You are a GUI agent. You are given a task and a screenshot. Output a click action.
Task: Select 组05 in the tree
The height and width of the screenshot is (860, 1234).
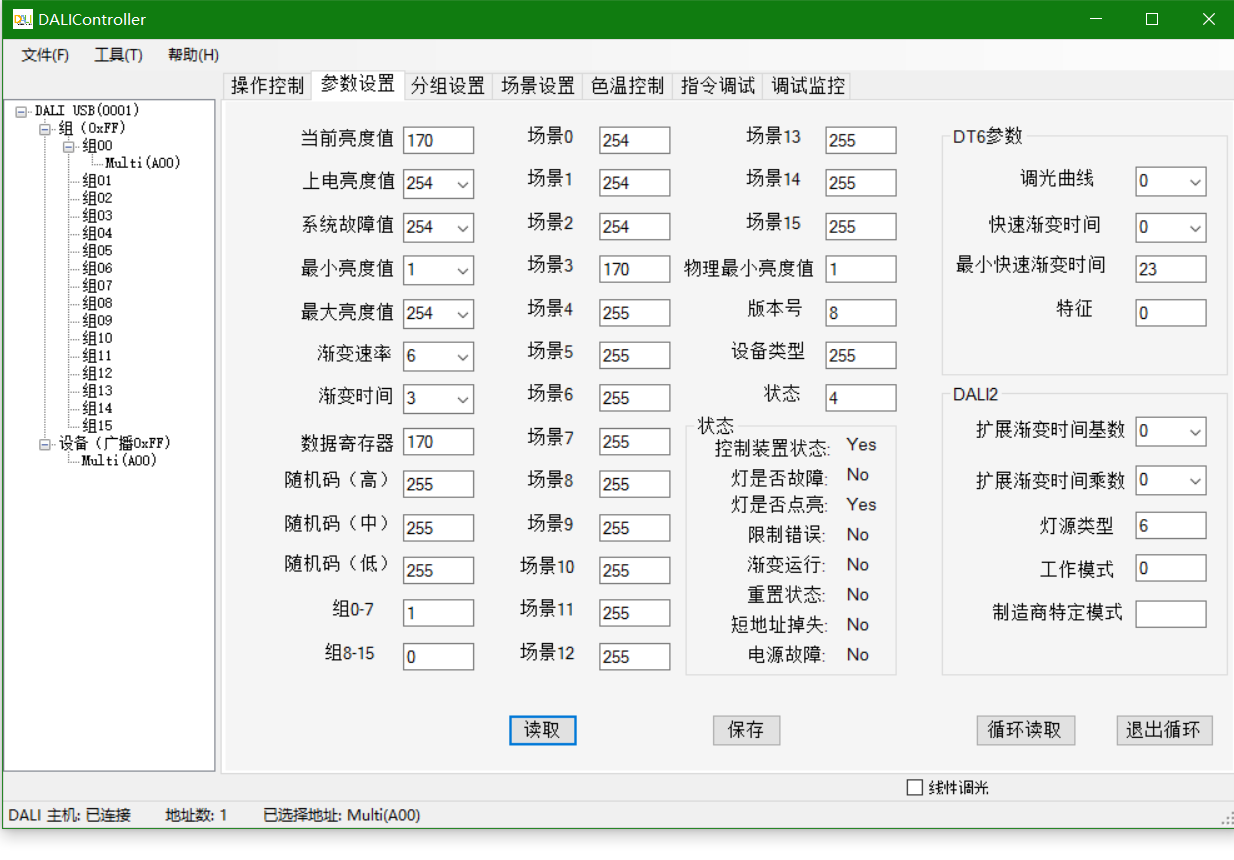97,251
